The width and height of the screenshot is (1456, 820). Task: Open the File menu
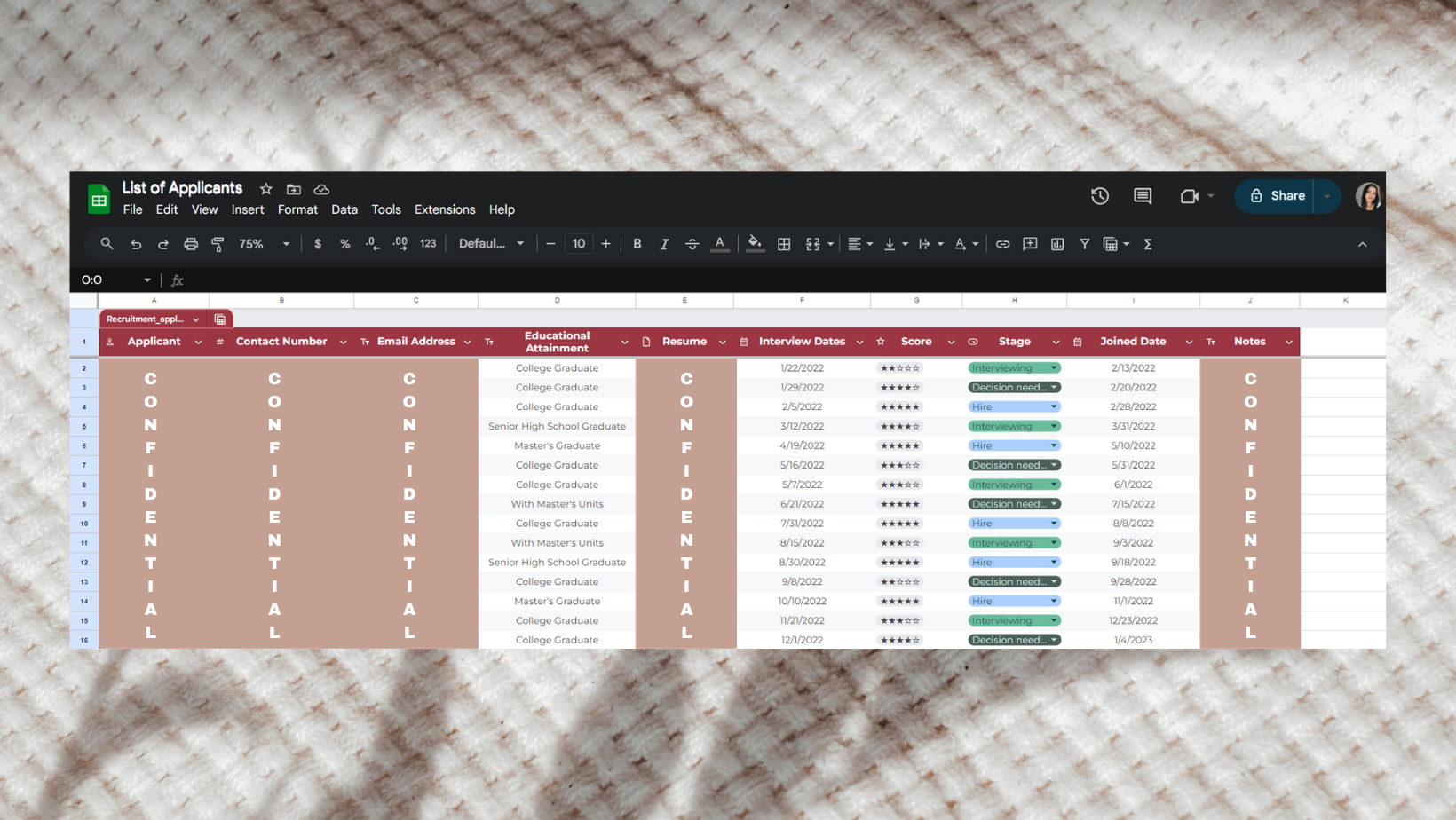pos(132,209)
